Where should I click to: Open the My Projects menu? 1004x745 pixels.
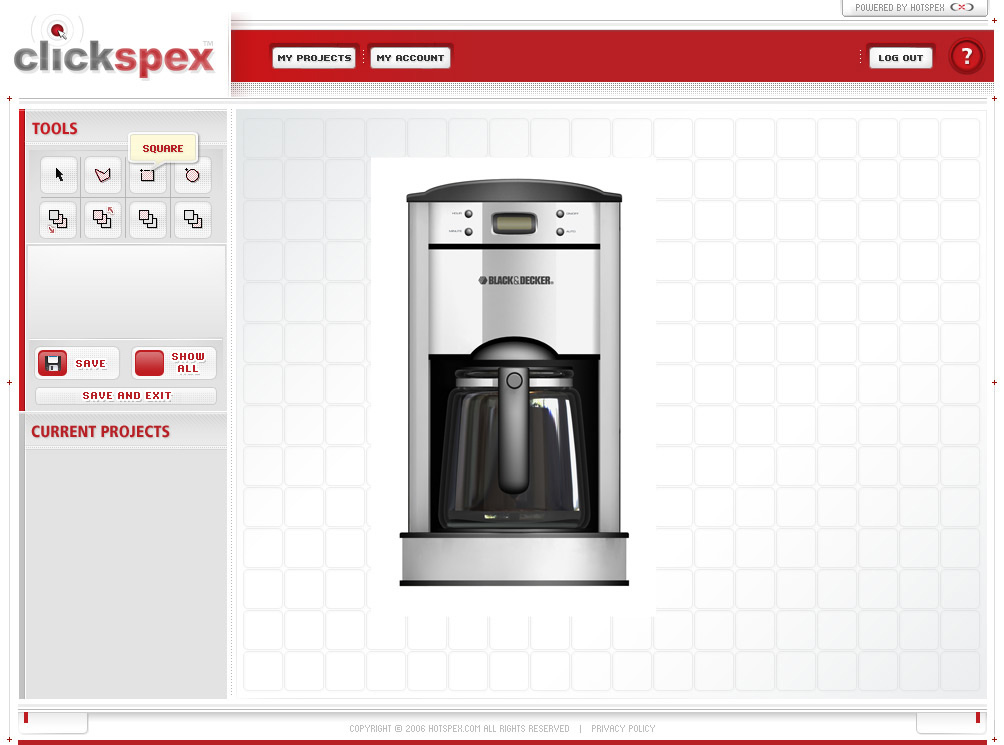314,58
